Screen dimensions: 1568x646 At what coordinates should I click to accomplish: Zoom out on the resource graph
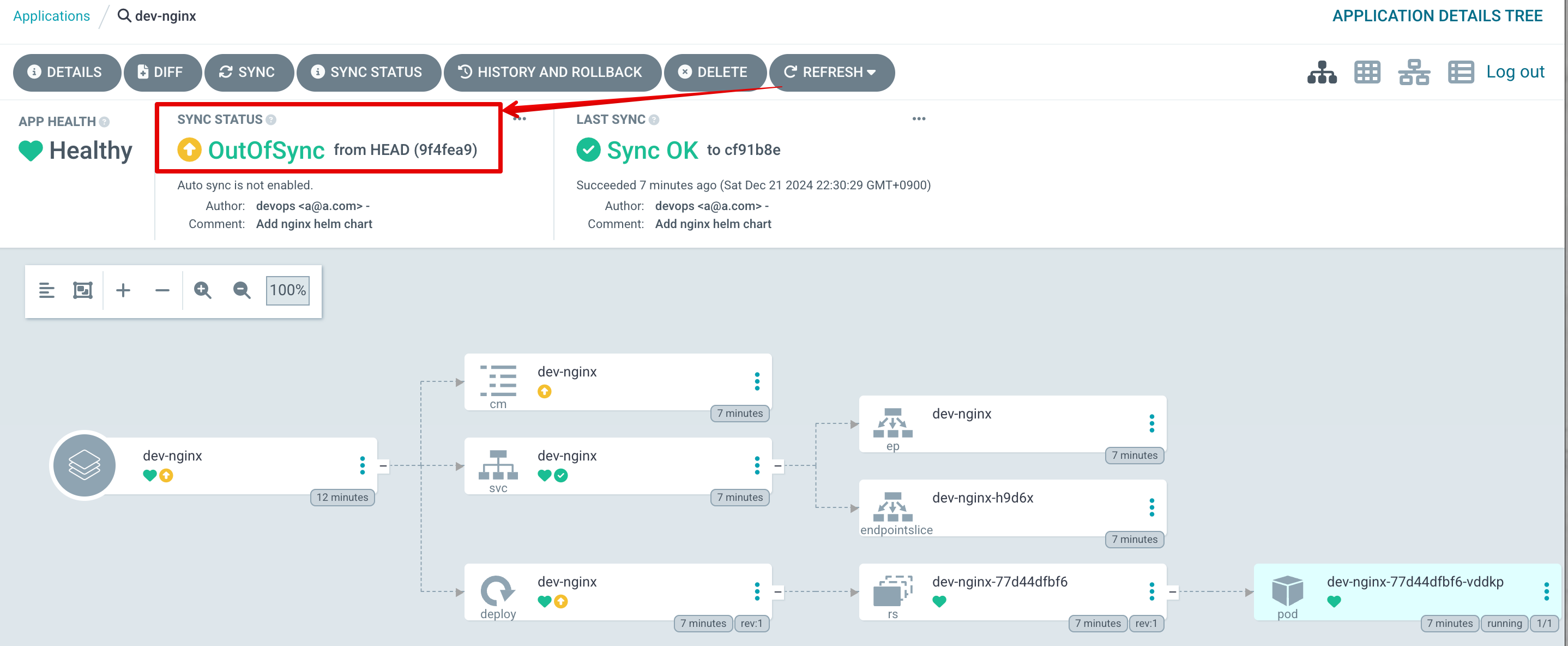pos(242,290)
